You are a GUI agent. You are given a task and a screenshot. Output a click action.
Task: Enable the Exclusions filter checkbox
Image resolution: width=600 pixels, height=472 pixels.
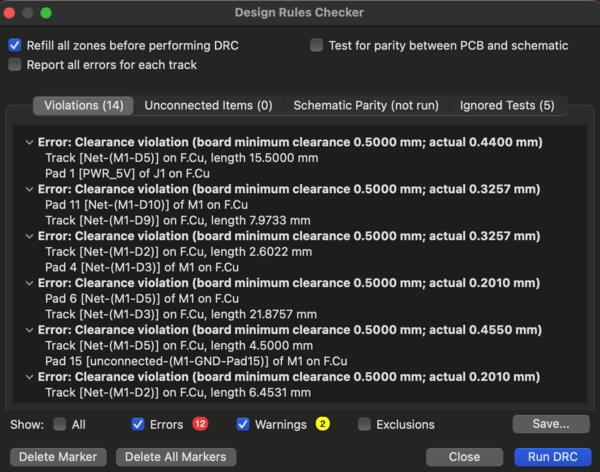365,424
